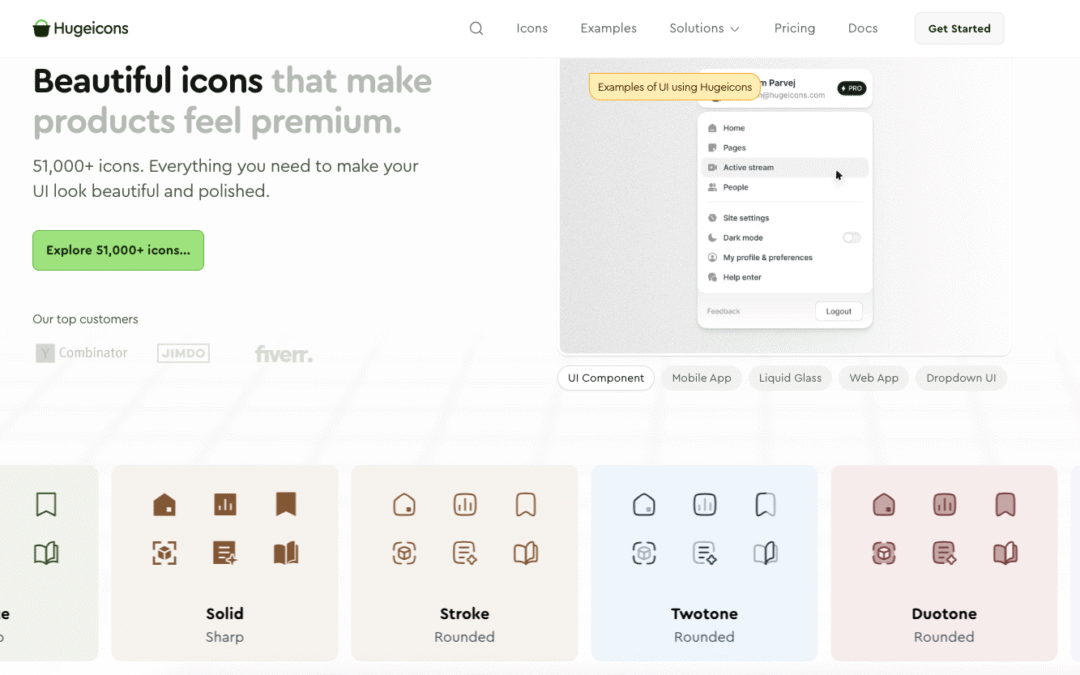Click the Pages item in preview menu

pyautogui.click(x=784, y=148)
